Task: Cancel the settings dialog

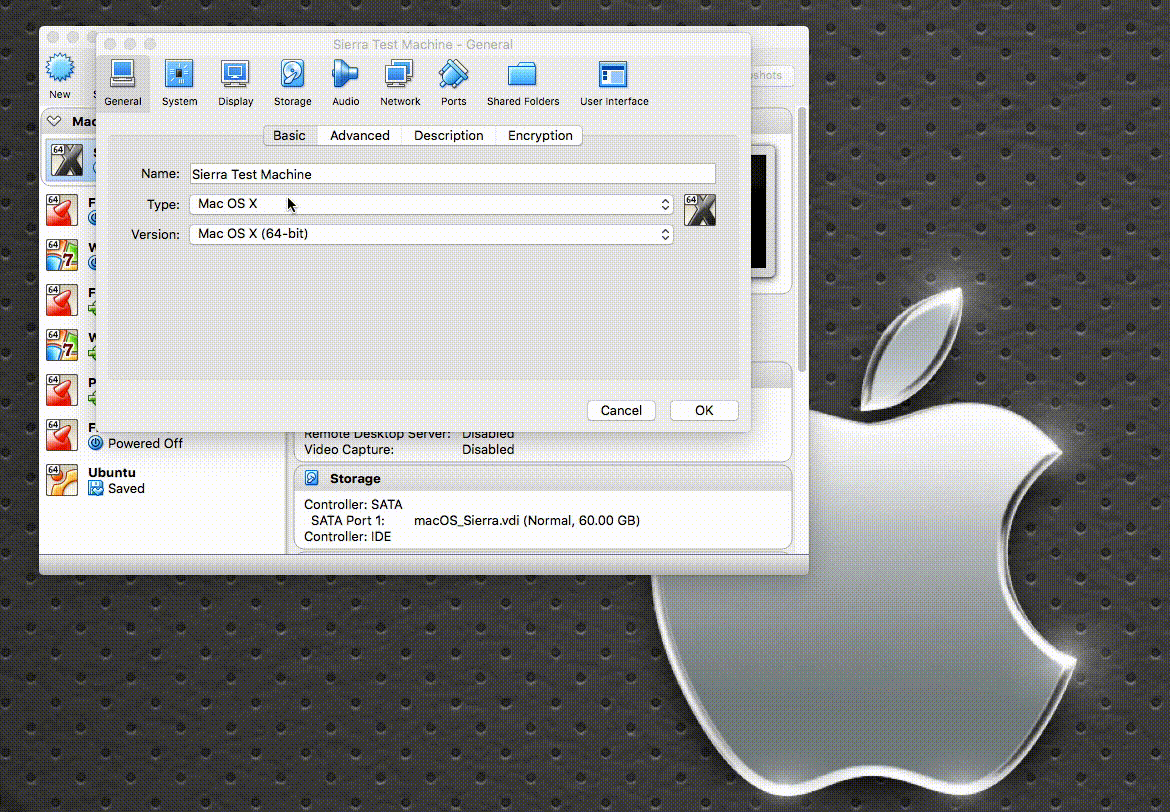Action: [x=621, y=410]
